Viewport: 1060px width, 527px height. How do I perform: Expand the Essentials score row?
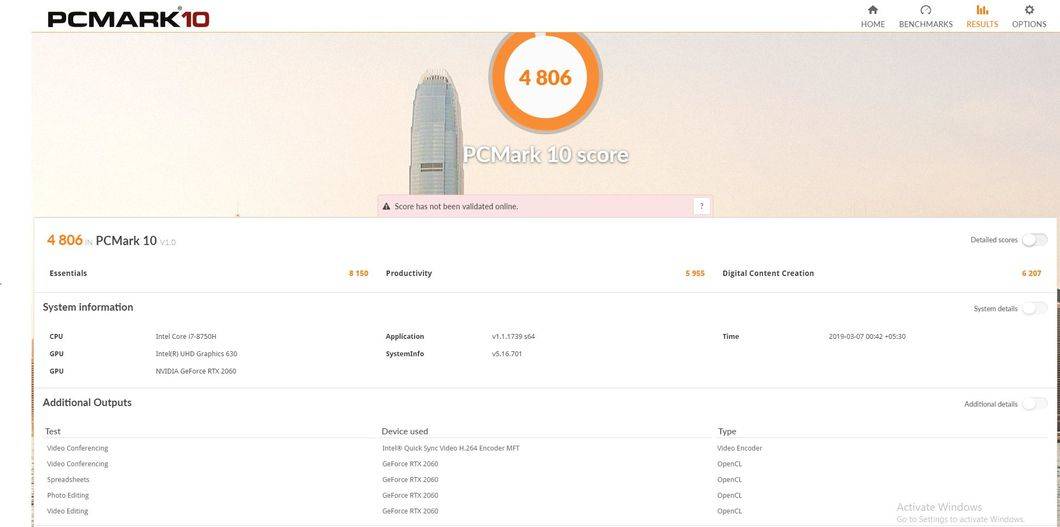point(208,274)
